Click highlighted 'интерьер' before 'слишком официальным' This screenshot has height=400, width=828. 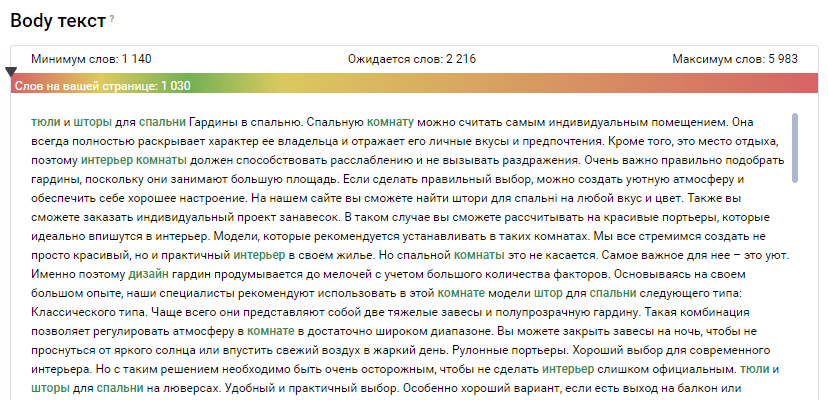(568, 369)
